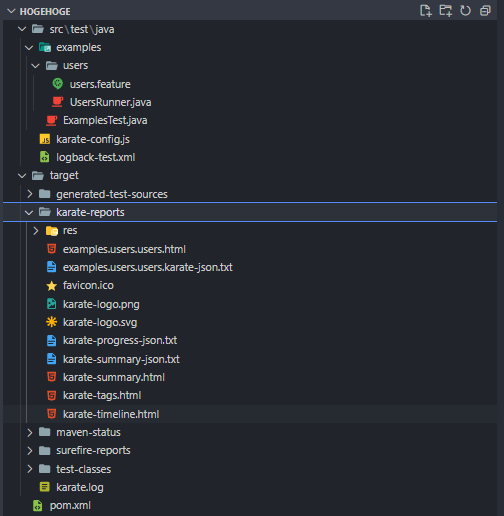Click the HTML5 icon beside examples.users.users.html
This screenshot has height=516, width=504.
[x=51, y=249]
